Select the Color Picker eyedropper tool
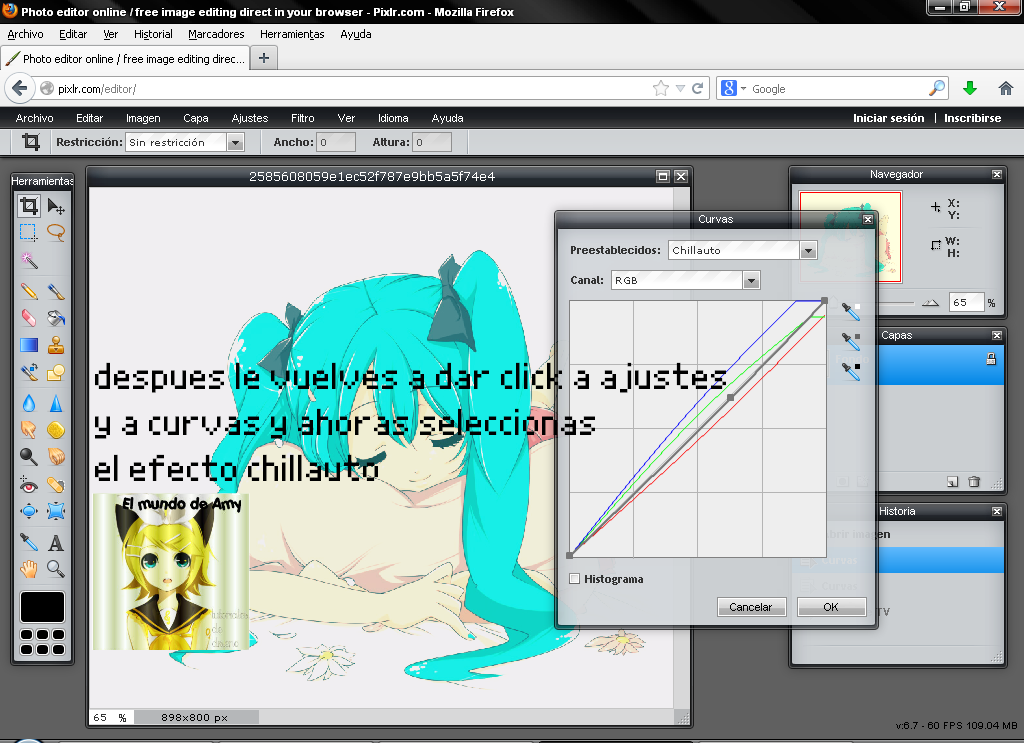1024x743 pixels. (x=29, y=542)
